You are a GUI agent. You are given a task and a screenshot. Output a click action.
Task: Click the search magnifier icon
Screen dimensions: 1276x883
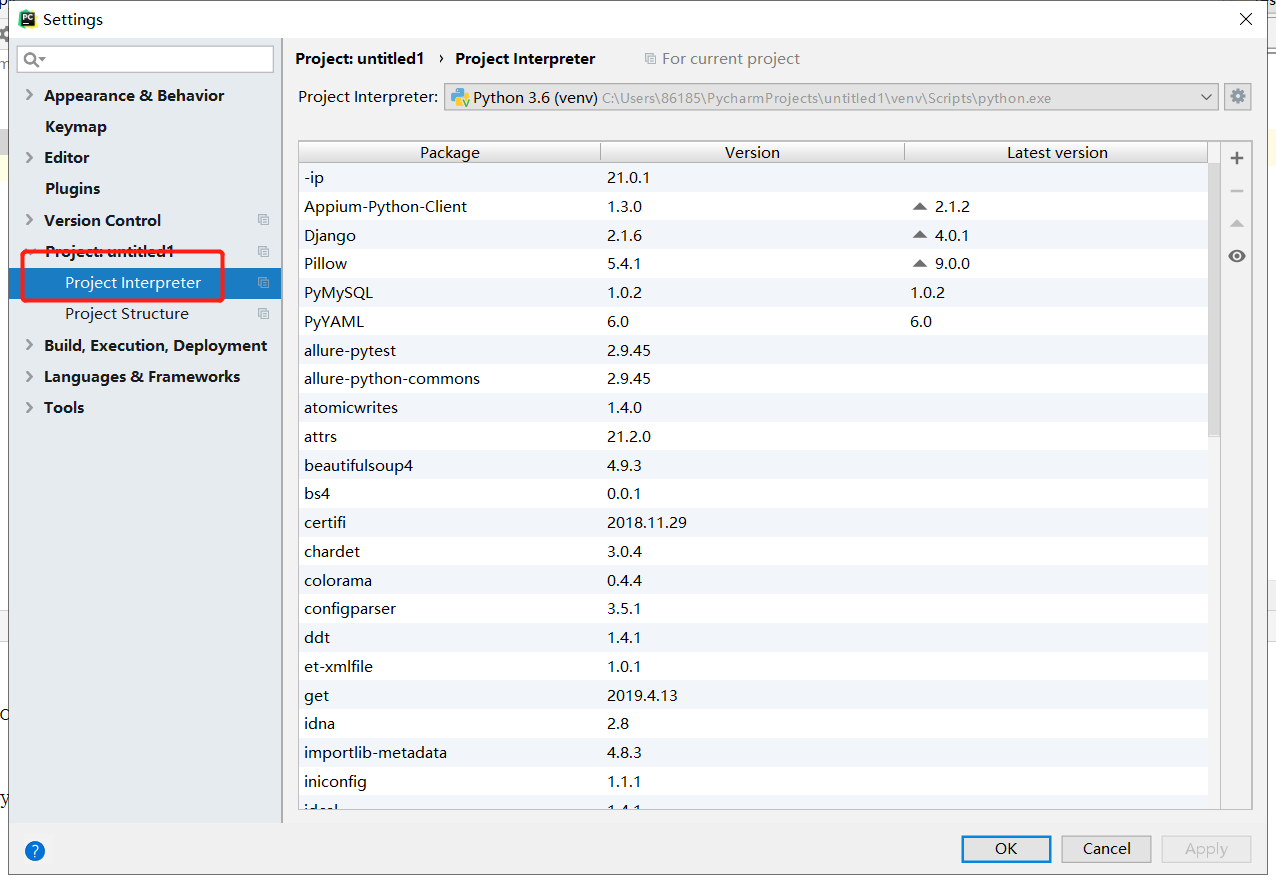coord(33,60)
